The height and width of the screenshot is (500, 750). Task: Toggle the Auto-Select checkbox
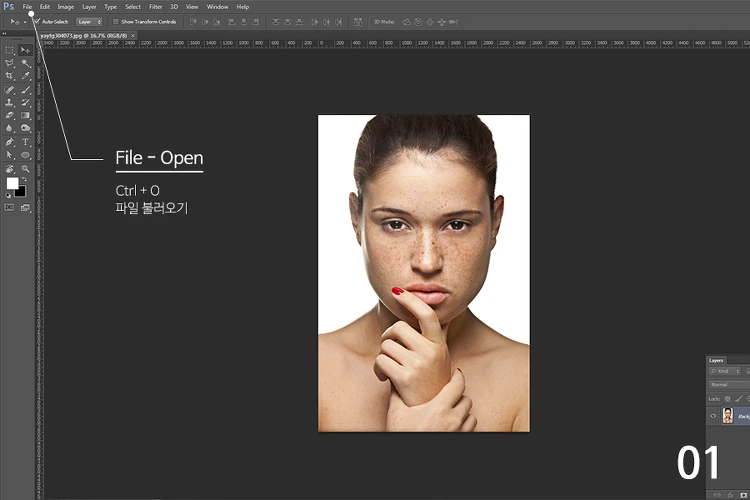coord(37,21)
